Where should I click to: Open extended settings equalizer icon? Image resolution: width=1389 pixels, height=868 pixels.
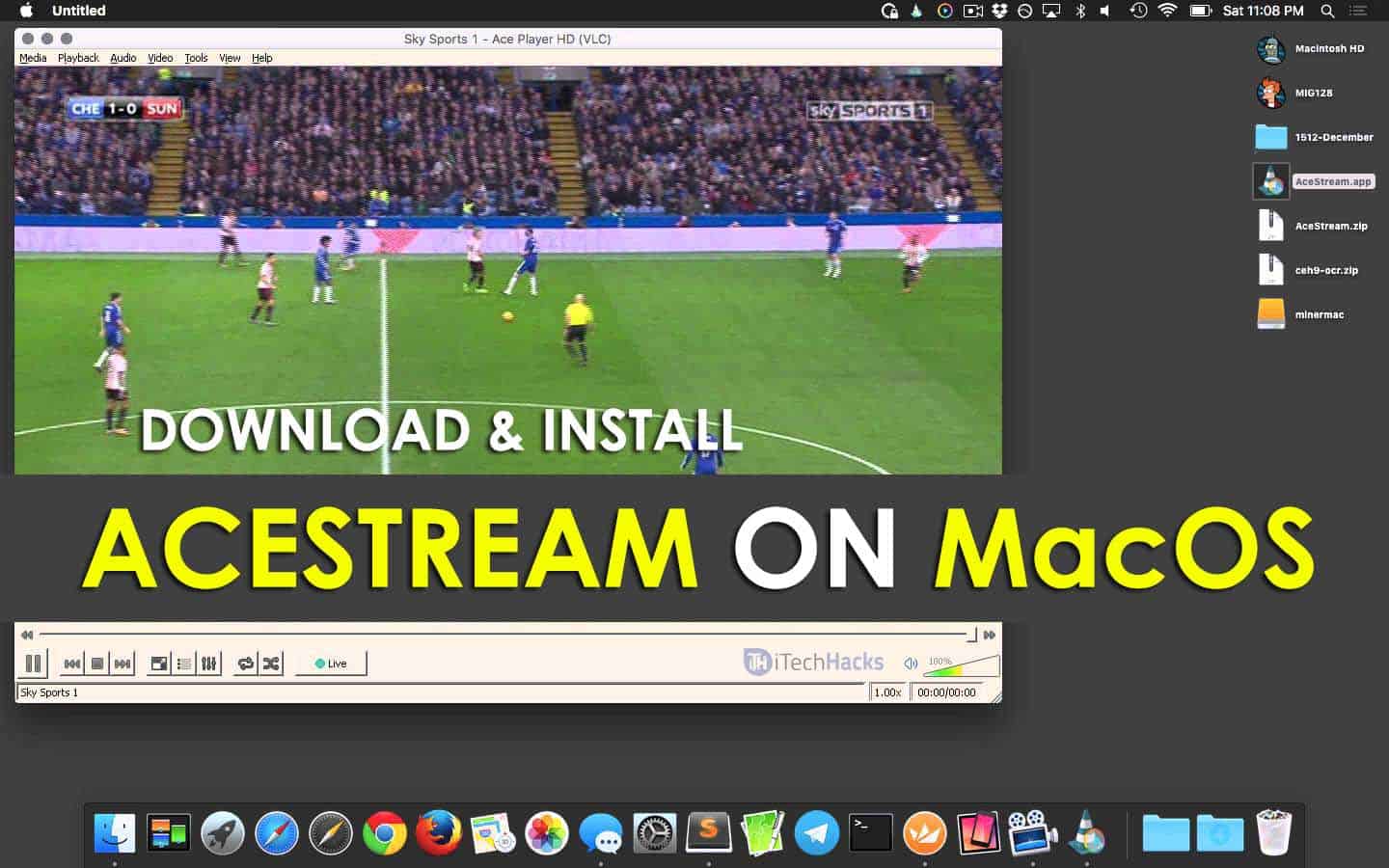click(209, 664)
